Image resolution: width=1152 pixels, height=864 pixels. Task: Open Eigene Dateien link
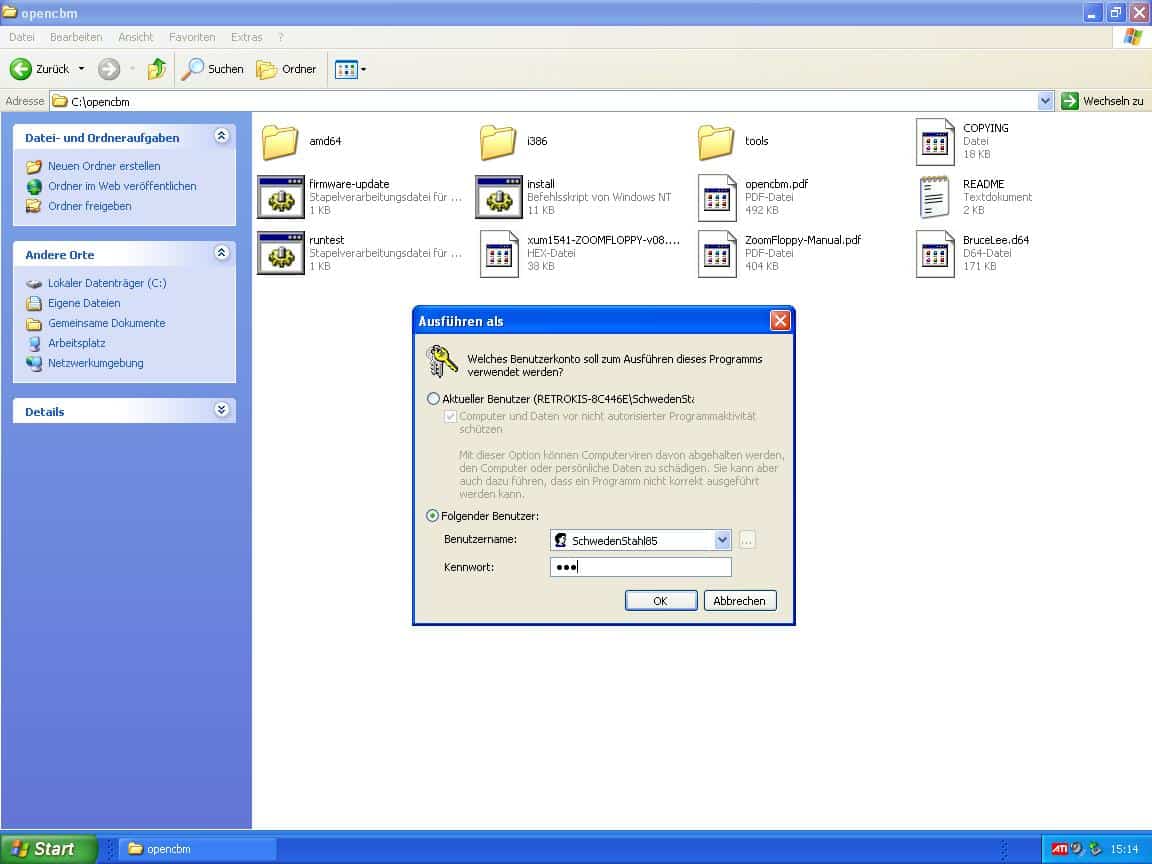coord(84,303)
